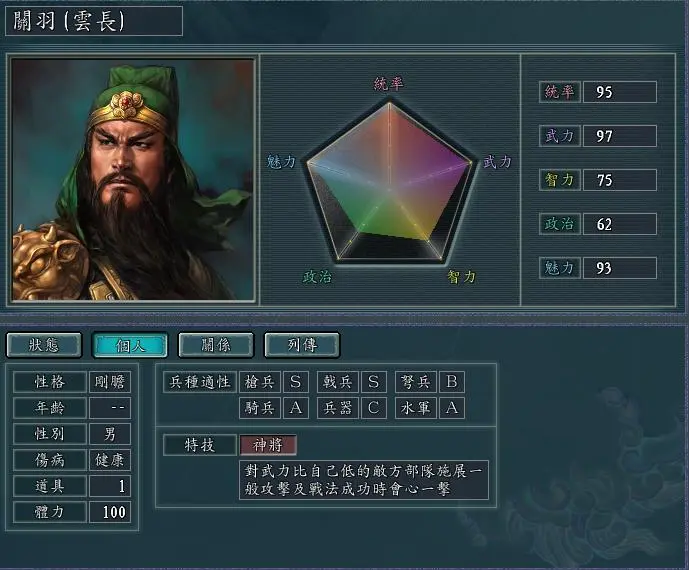This screenshot has height=570, width=689.
Task: Click the pentagon ability radar chart
Action: [x=389, y=181]
